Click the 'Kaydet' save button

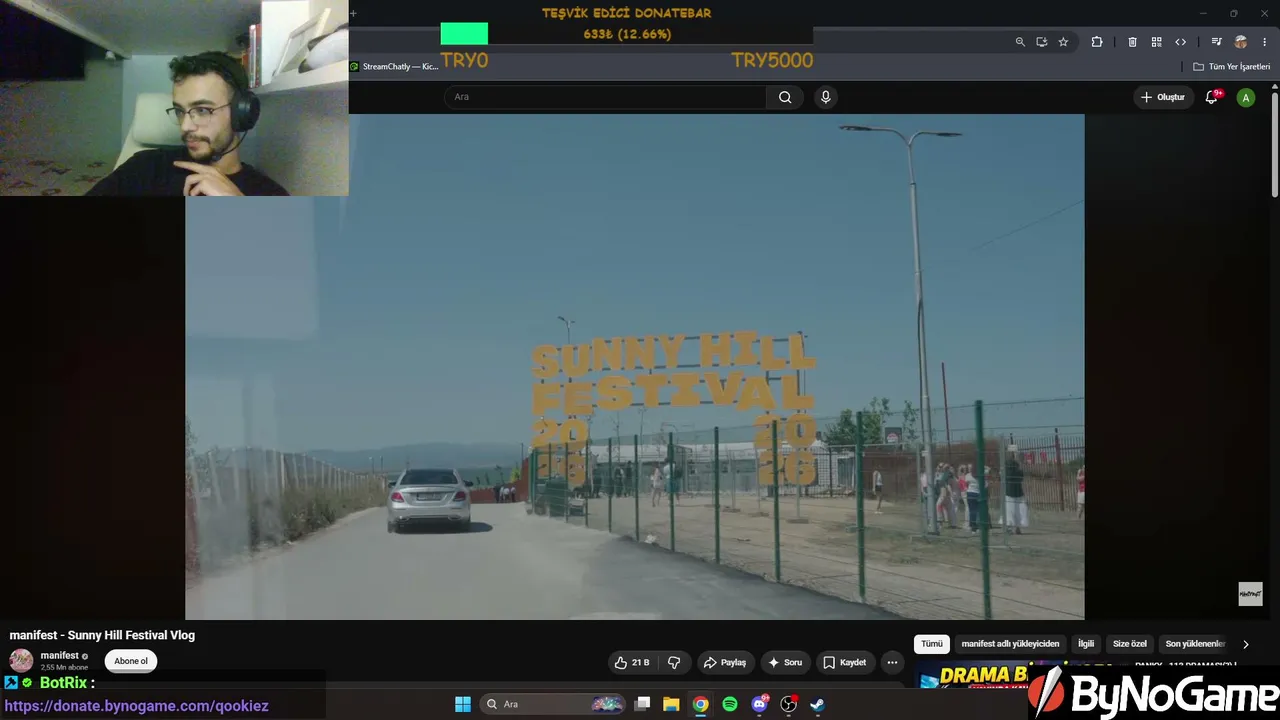(845, 662)
